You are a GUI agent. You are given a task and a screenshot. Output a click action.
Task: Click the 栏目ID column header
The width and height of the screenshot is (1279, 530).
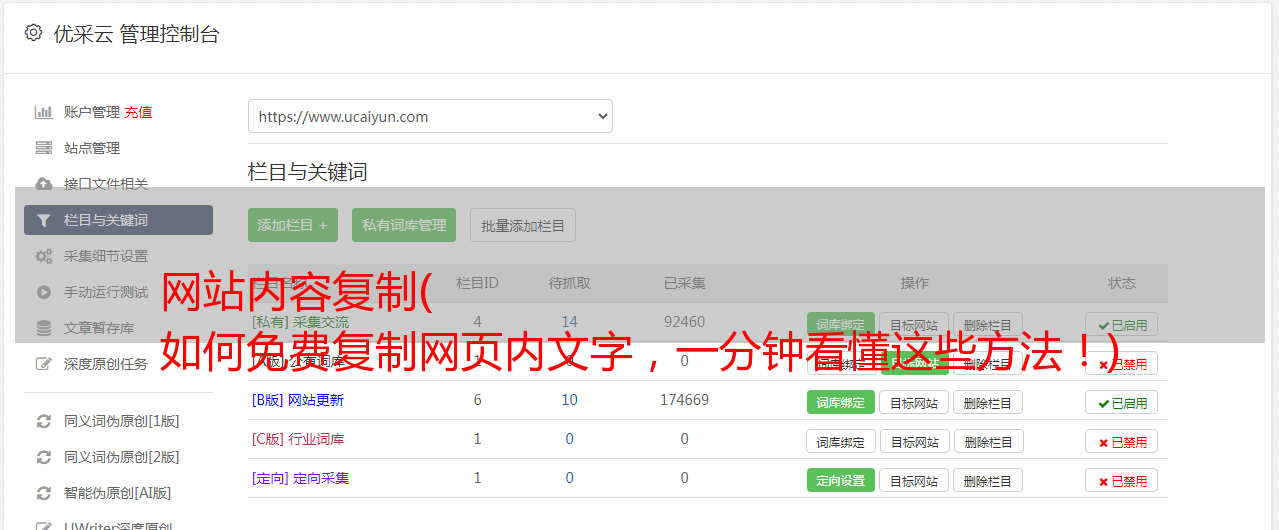coord(477,283)
